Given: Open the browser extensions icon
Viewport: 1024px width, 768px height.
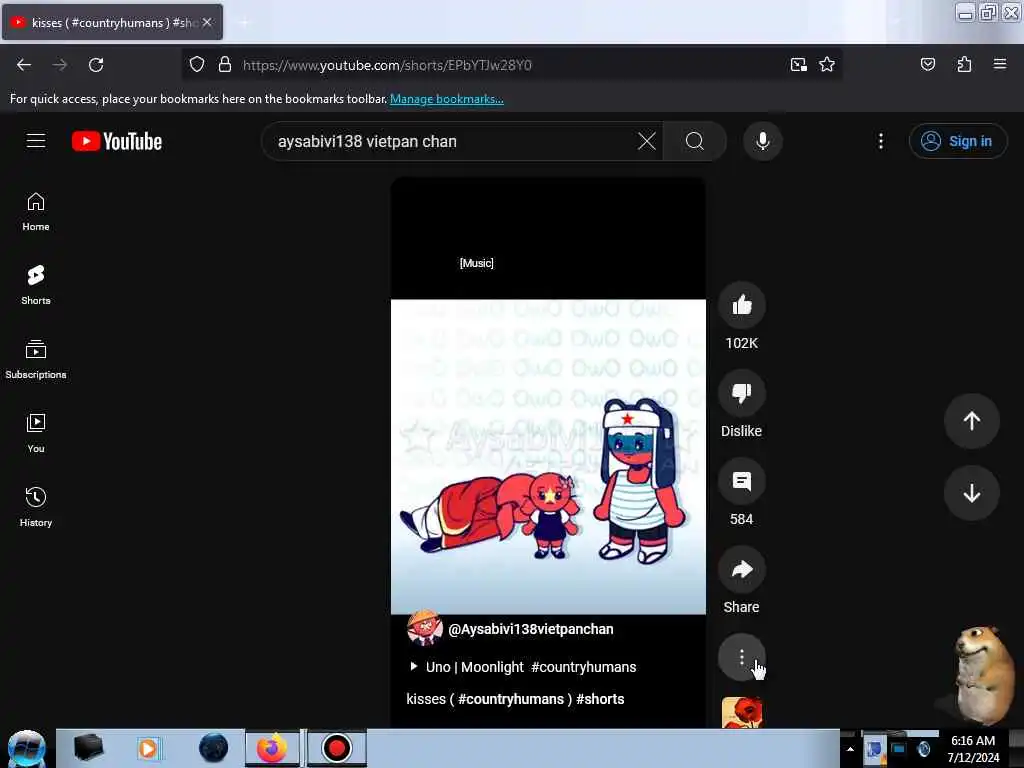Looking at the screenshot, I should coord(965,65).
